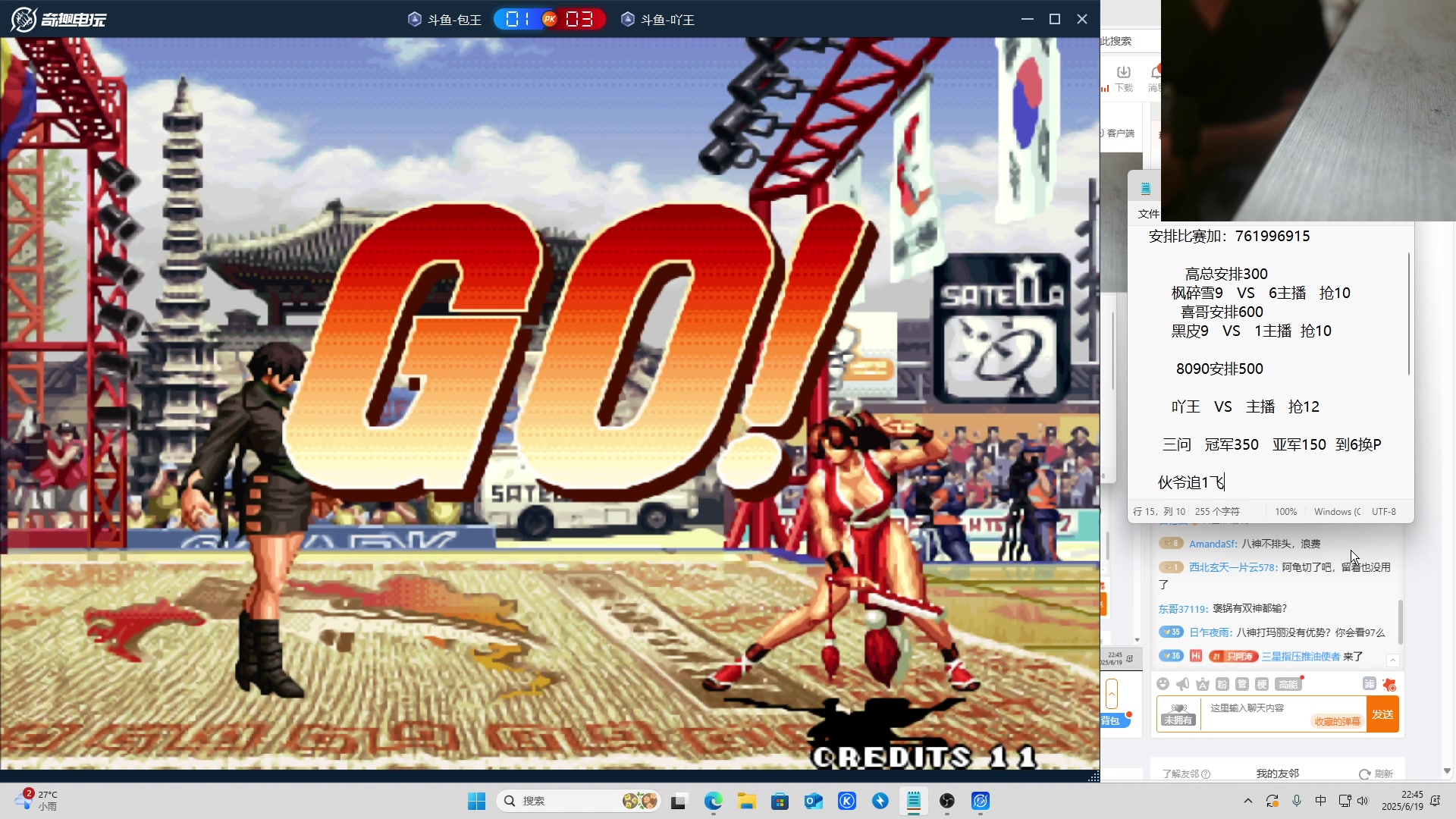Click the Notepad vertical scrollbar
The height and width of the screenshot is (819, 1456).
1409,315
